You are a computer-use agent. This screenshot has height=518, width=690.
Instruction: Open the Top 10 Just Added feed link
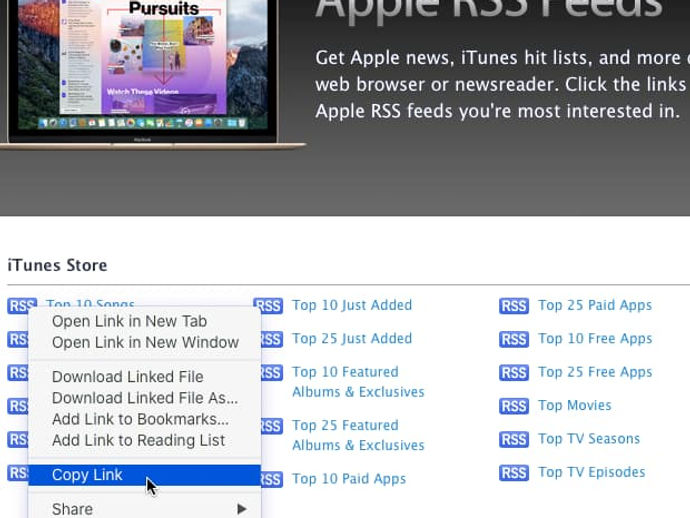click(x=352, y=305)
